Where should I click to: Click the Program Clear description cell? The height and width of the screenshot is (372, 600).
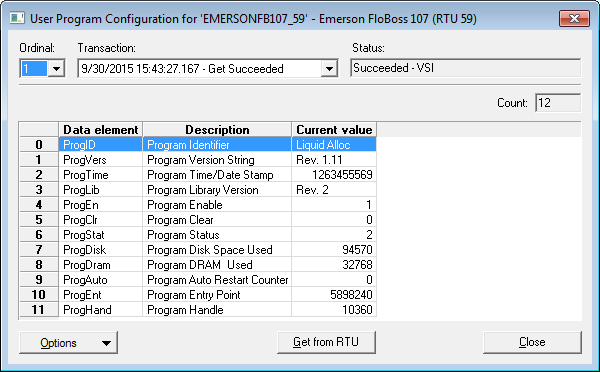pos(217,220)
